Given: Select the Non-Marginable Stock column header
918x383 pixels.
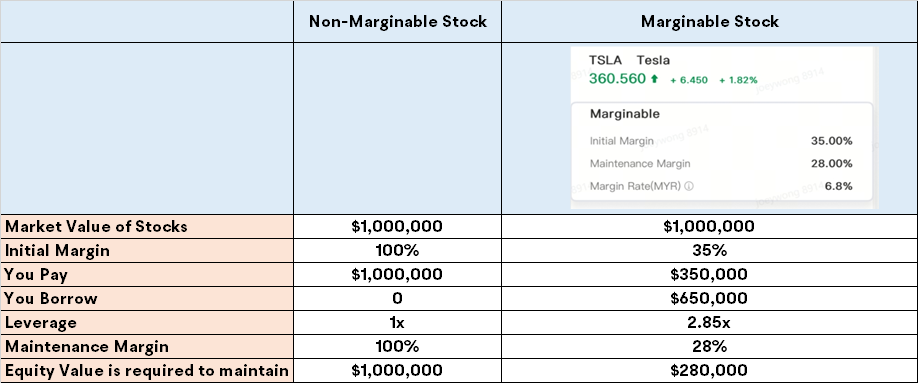Looking at the screenshot, I should (398, 22).
